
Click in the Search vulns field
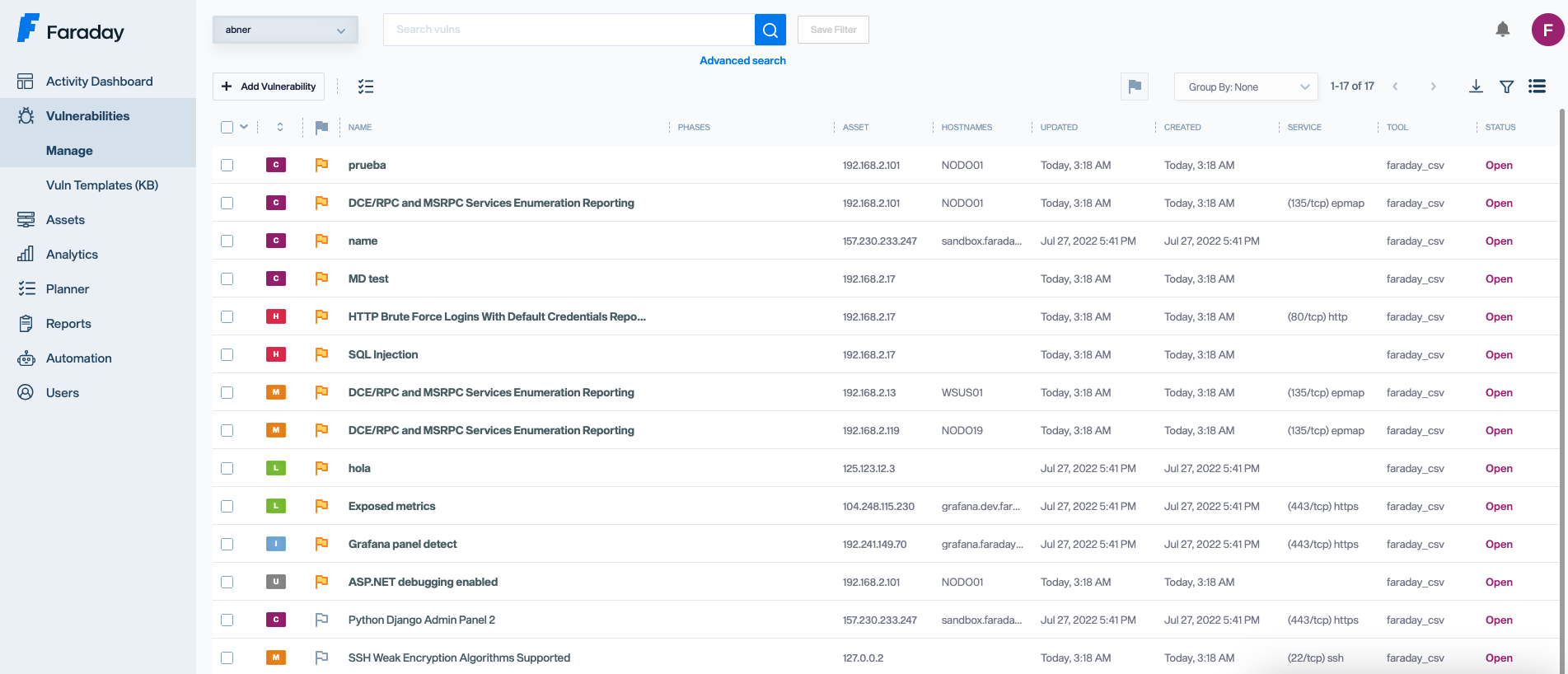pyautogui.click(x=569, y=30)
